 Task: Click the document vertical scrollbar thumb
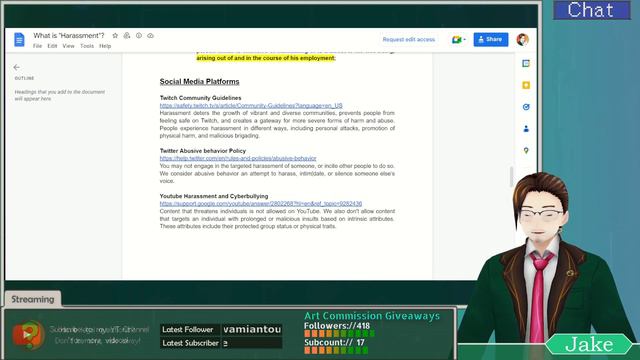tap(511, 177)
